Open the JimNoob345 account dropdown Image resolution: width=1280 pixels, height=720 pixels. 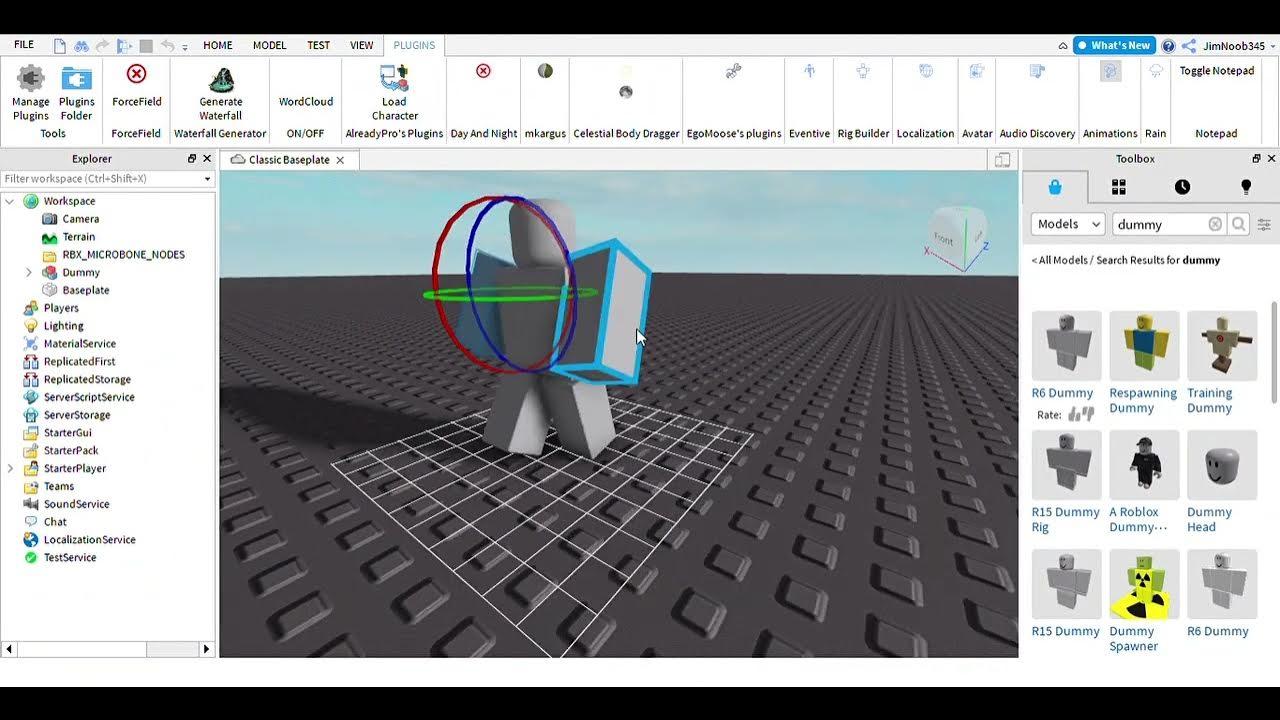pos(1239,46)
